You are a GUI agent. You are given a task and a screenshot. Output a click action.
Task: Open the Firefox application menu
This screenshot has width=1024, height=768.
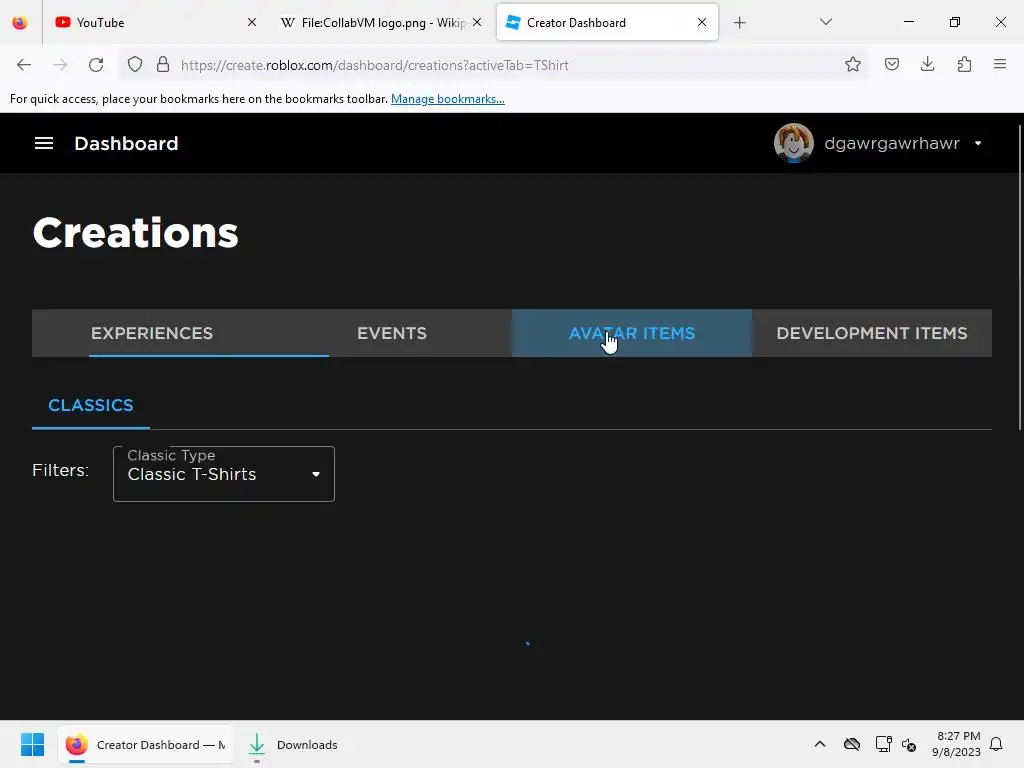point(1000,64)
